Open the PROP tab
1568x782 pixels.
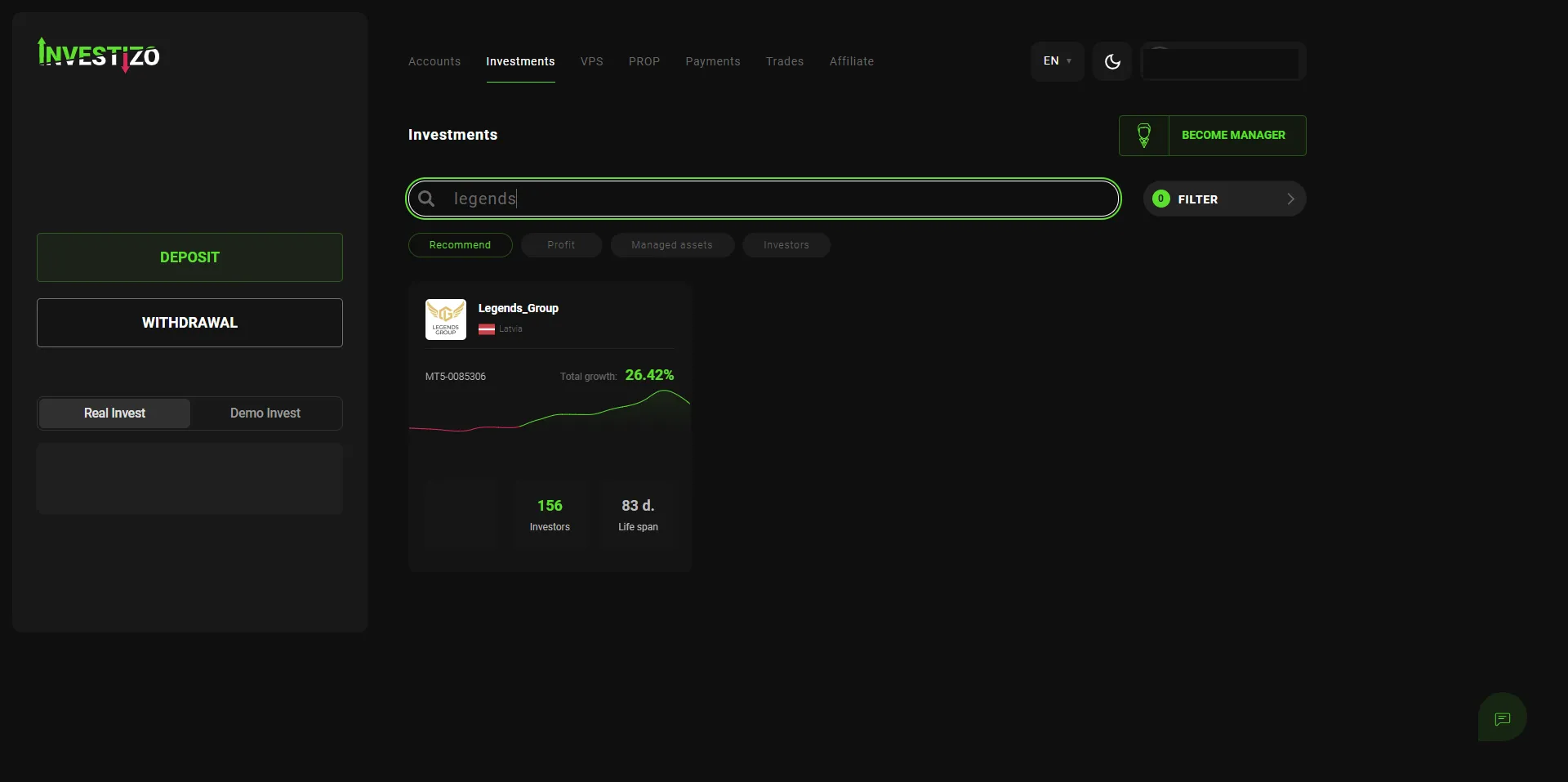click(644, 61)
